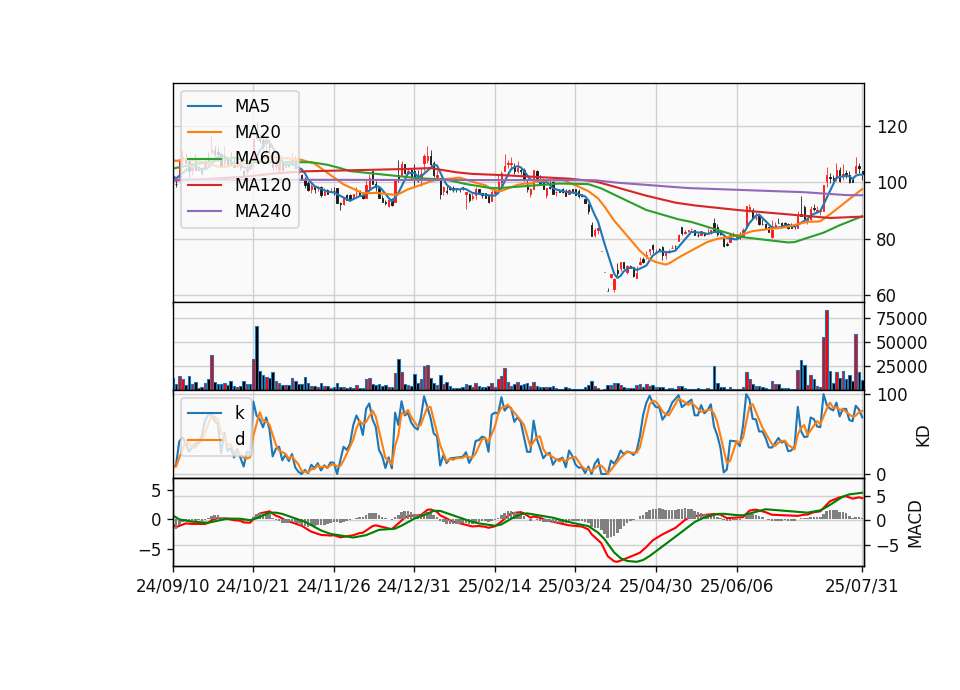960x690 pixels.
Task: Click the 25/06/06 date axis label
Action: pyautogui.click(x=737, y=586)
